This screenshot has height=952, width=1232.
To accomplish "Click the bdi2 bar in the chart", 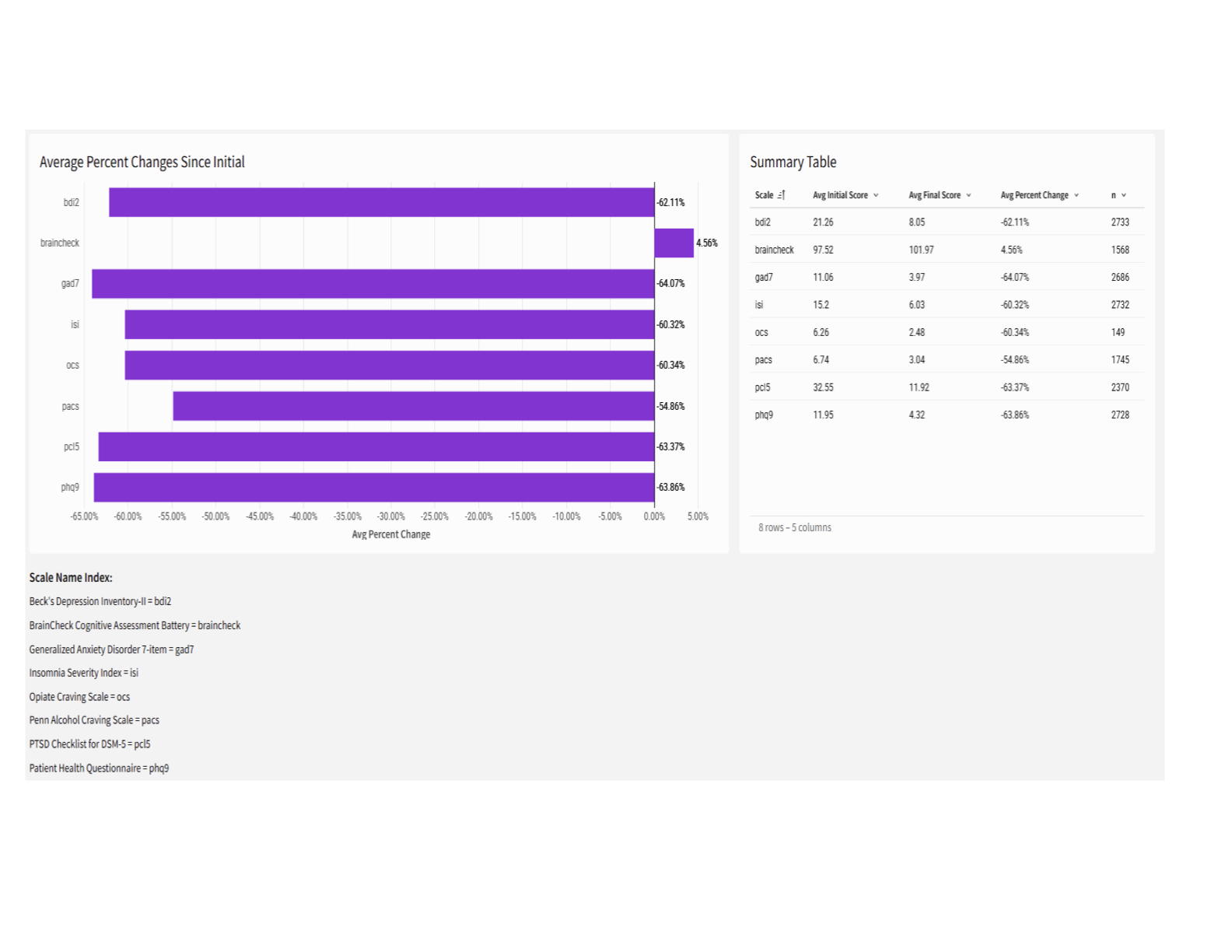I will [x=381, y=202].
